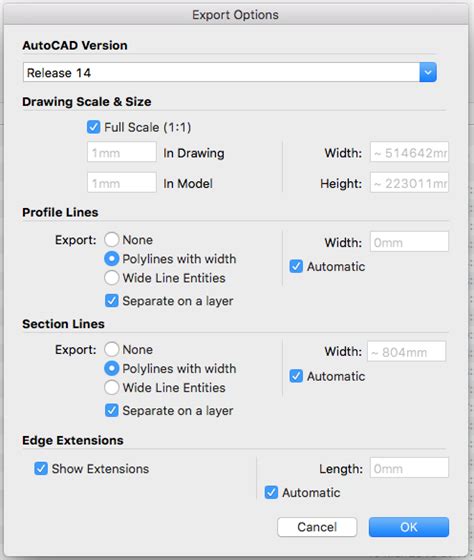Select Polylines with width for Profile Lines

click(111, 259)
